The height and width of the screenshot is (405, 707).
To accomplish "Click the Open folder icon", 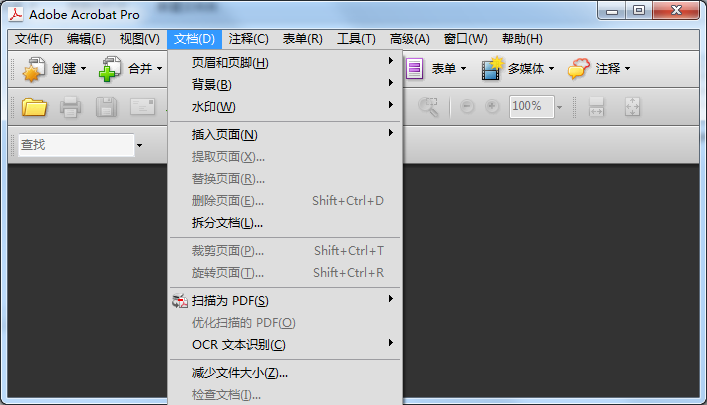I will [x=35, y=106].
